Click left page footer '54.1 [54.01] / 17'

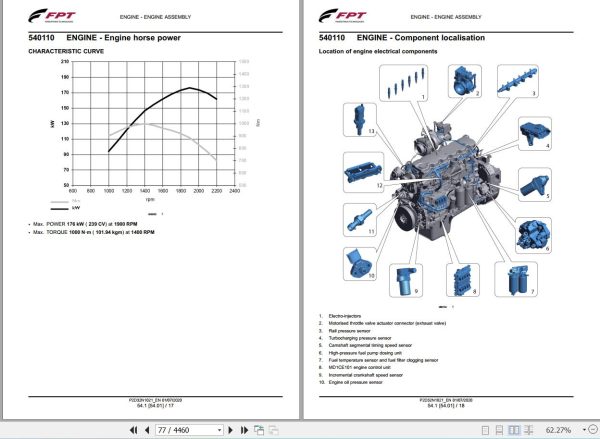pyautogui.click(x=155, y=405)
